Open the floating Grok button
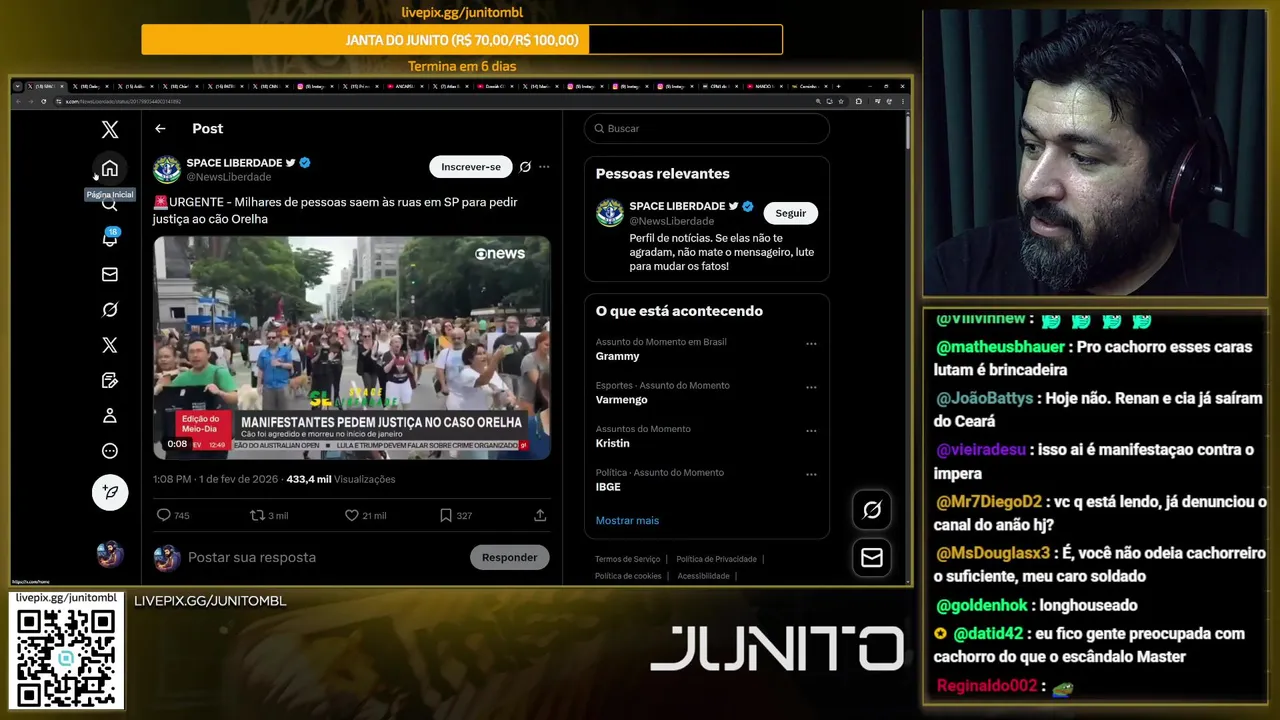The height and width of the screenshot is (720, 1280). point(872,510)
